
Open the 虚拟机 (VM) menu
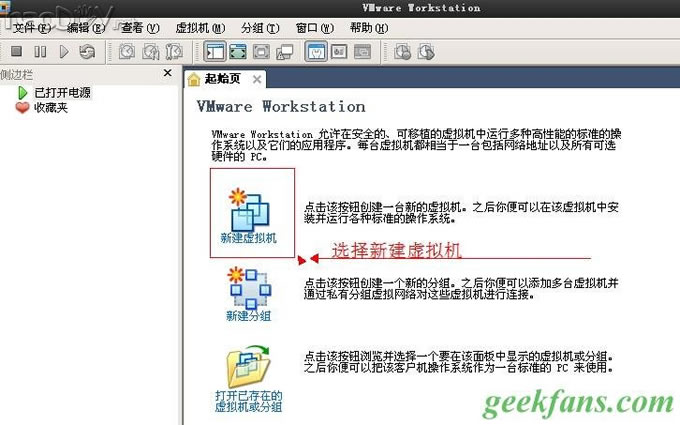(199, 28)
